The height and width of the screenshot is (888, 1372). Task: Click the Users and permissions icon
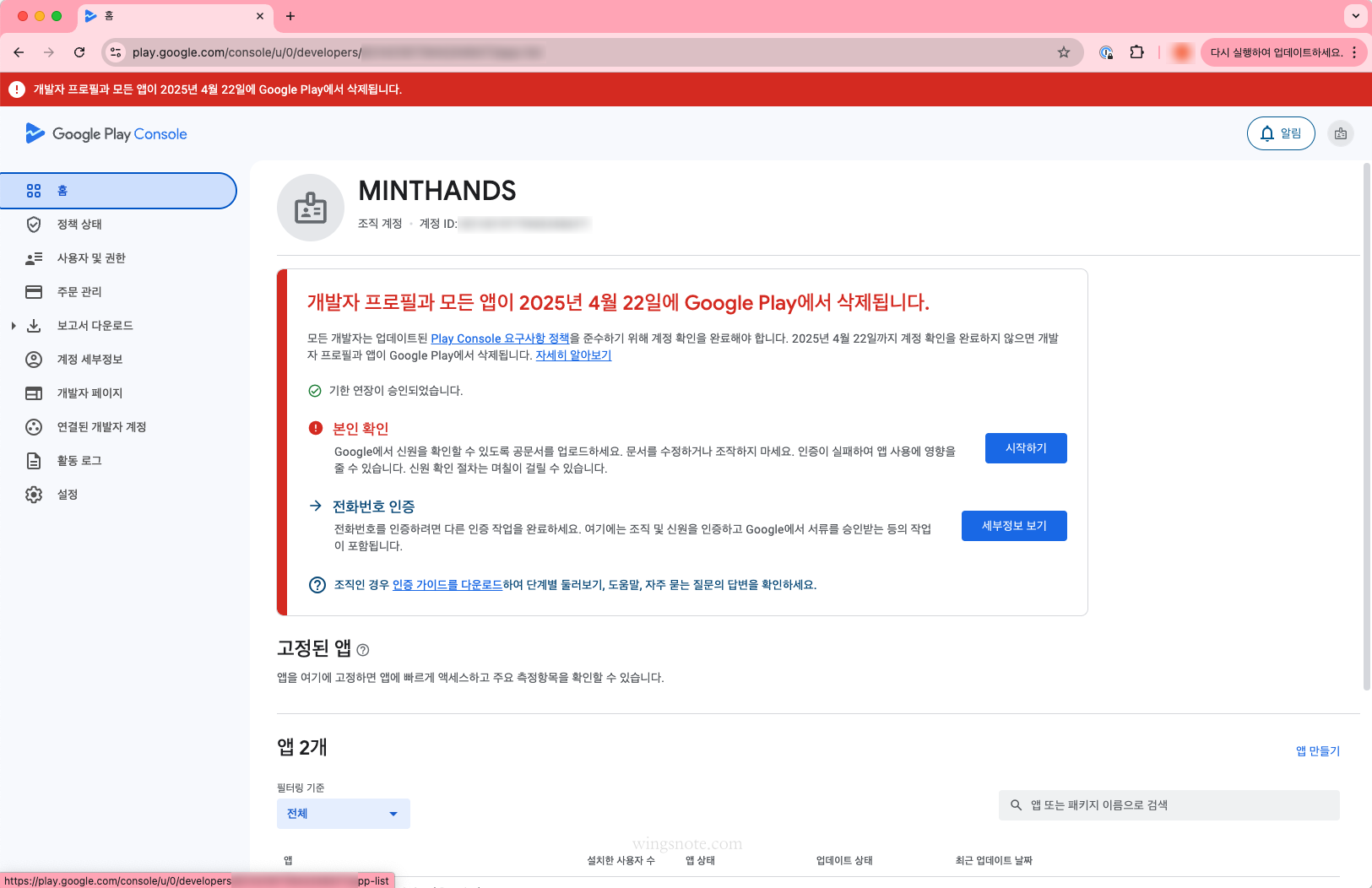click(x=34, y=258)
